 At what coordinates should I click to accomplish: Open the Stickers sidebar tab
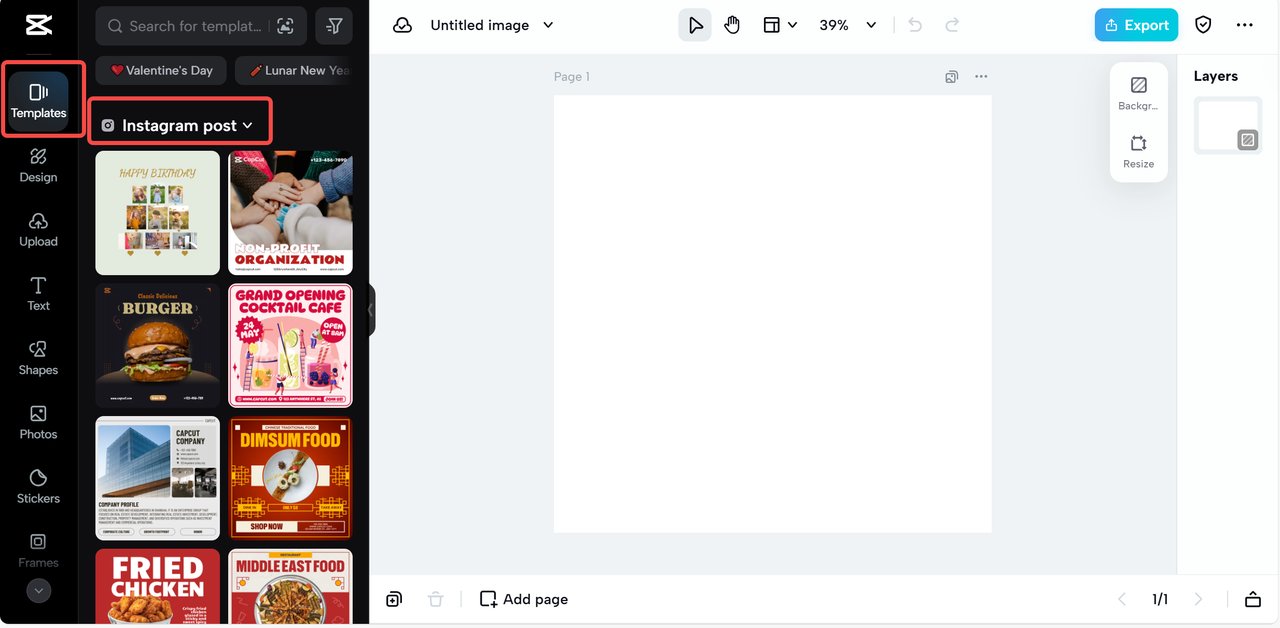[x=38, y=486]
